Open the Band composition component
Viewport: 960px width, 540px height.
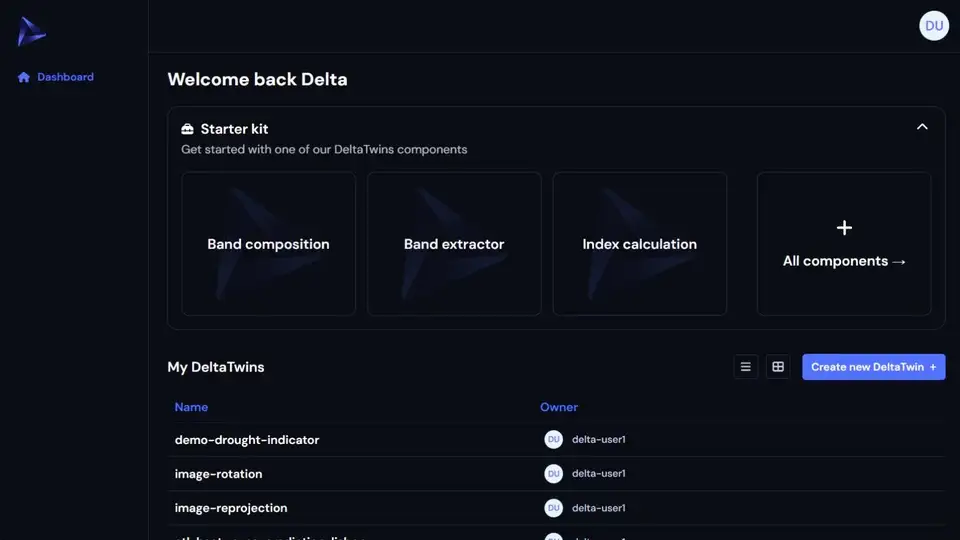268,244
